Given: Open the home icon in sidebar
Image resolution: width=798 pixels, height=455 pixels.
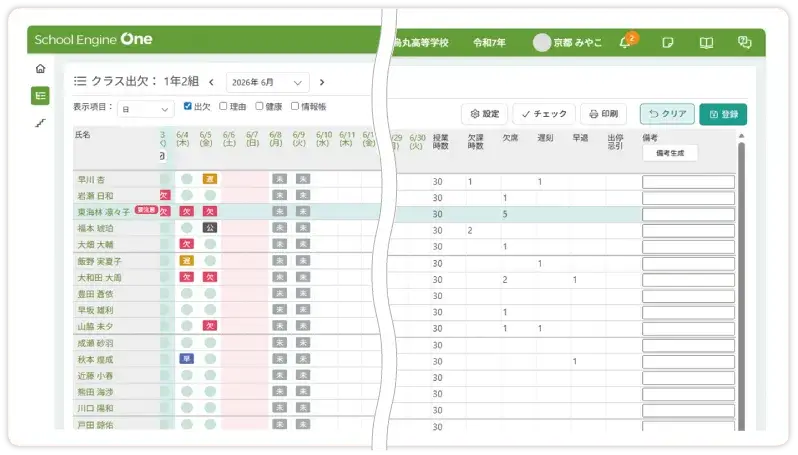Looking at the screenshot, I should click(x=40, y=69).
